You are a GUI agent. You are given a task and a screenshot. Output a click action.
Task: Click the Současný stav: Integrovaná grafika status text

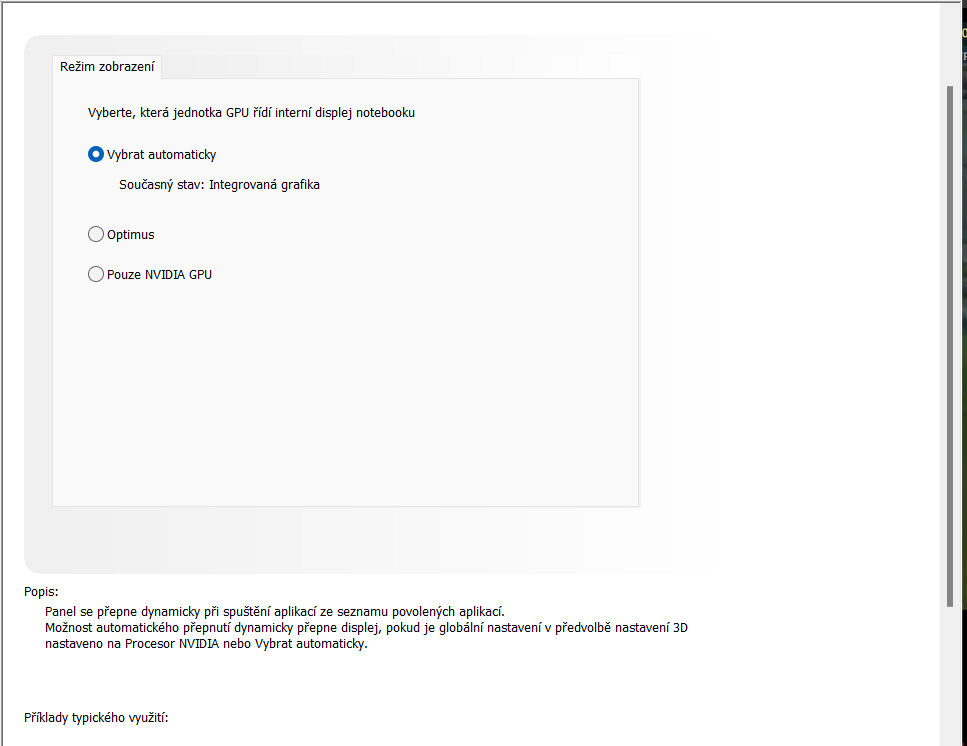[x=219, y=185]
